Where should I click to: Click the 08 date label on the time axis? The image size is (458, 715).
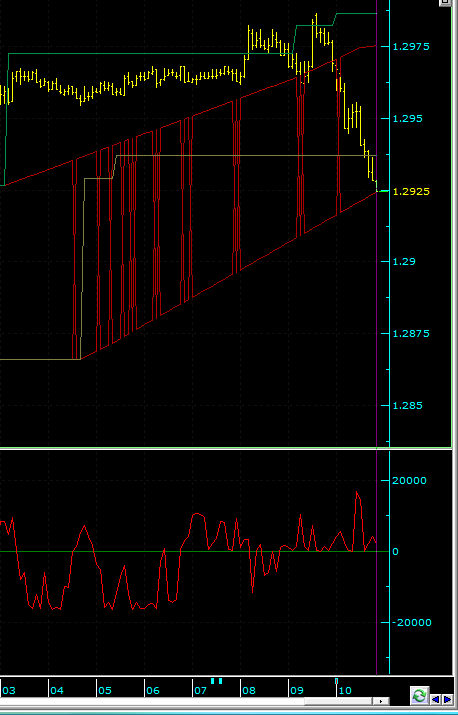tap(249, 690)
